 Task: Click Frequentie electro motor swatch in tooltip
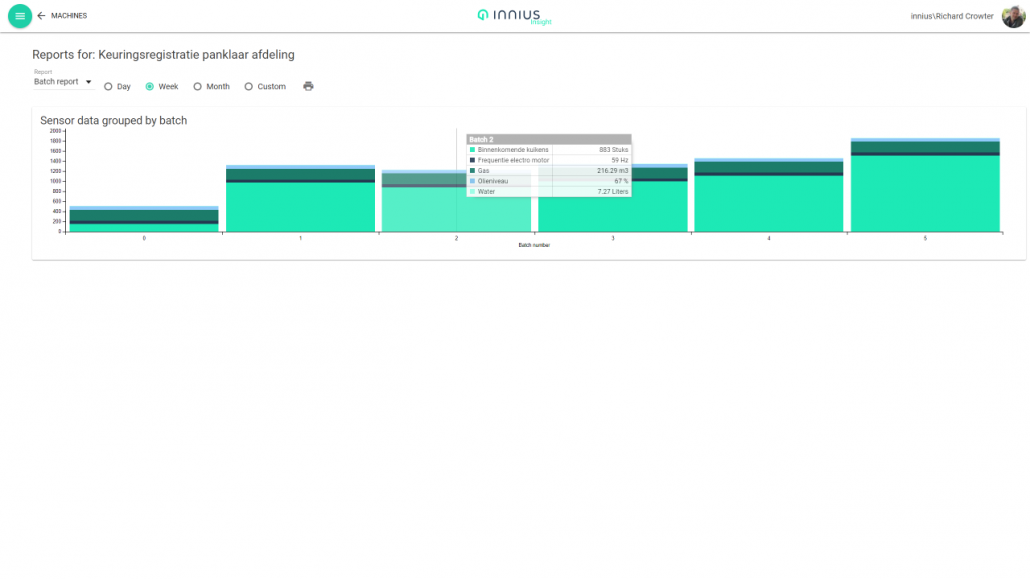pyautogui.click(x=472, y=160)
